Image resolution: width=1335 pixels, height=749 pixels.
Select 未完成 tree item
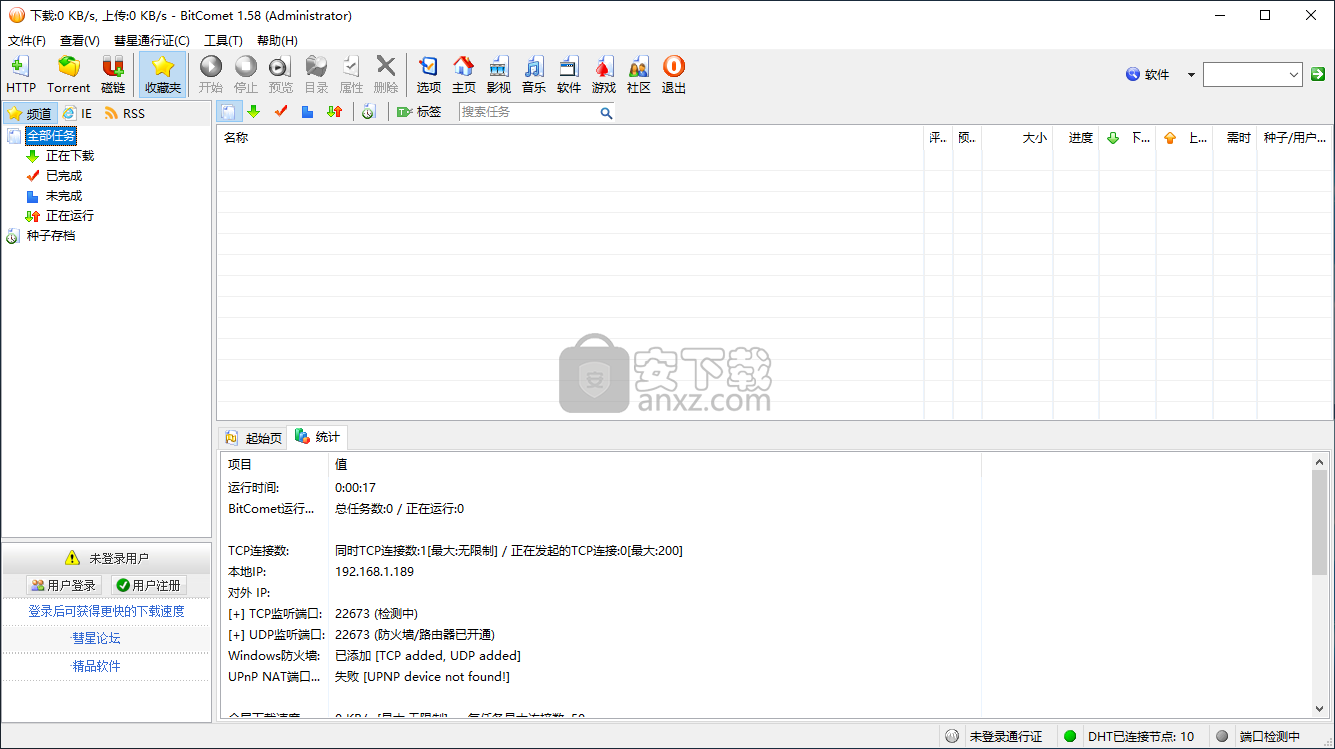(x=64, y=196)
